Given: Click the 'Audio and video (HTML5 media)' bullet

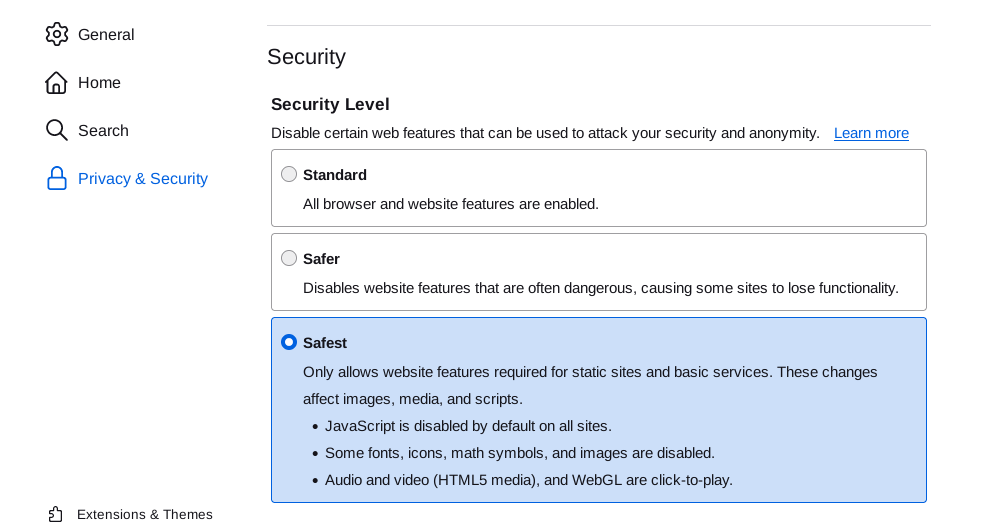Looking at the screenshot, I should 529,480.
